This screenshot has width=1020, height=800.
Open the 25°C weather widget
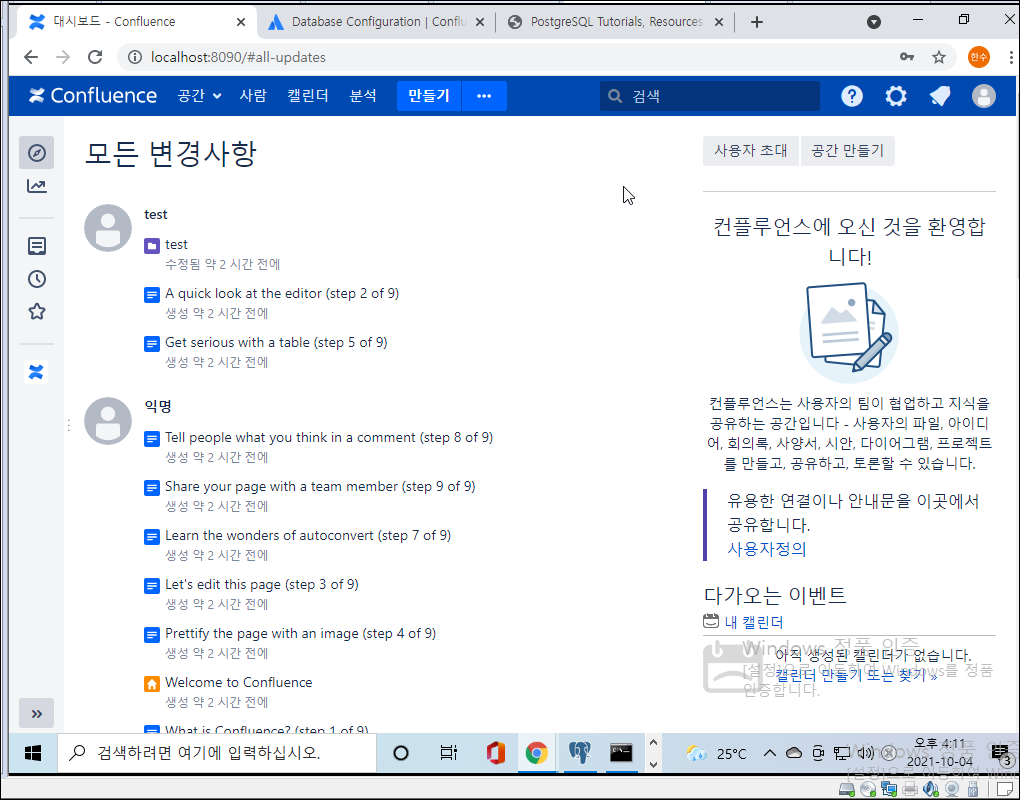[x=716, y=754]
